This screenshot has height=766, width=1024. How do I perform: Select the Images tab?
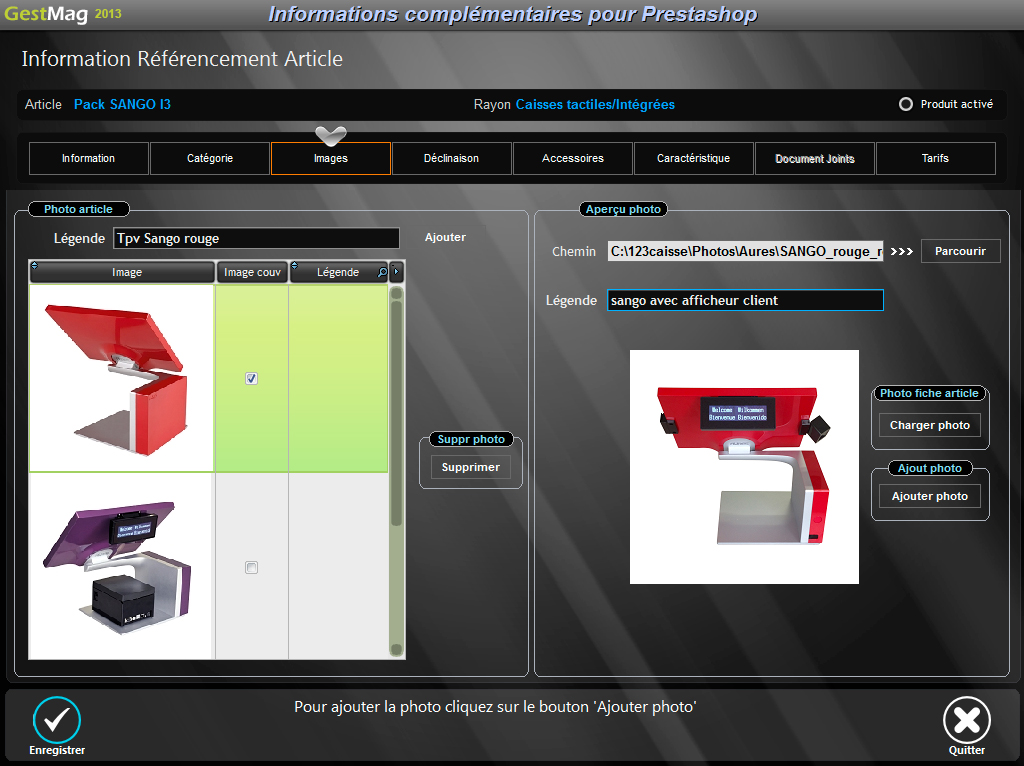[x=330, y=158]
